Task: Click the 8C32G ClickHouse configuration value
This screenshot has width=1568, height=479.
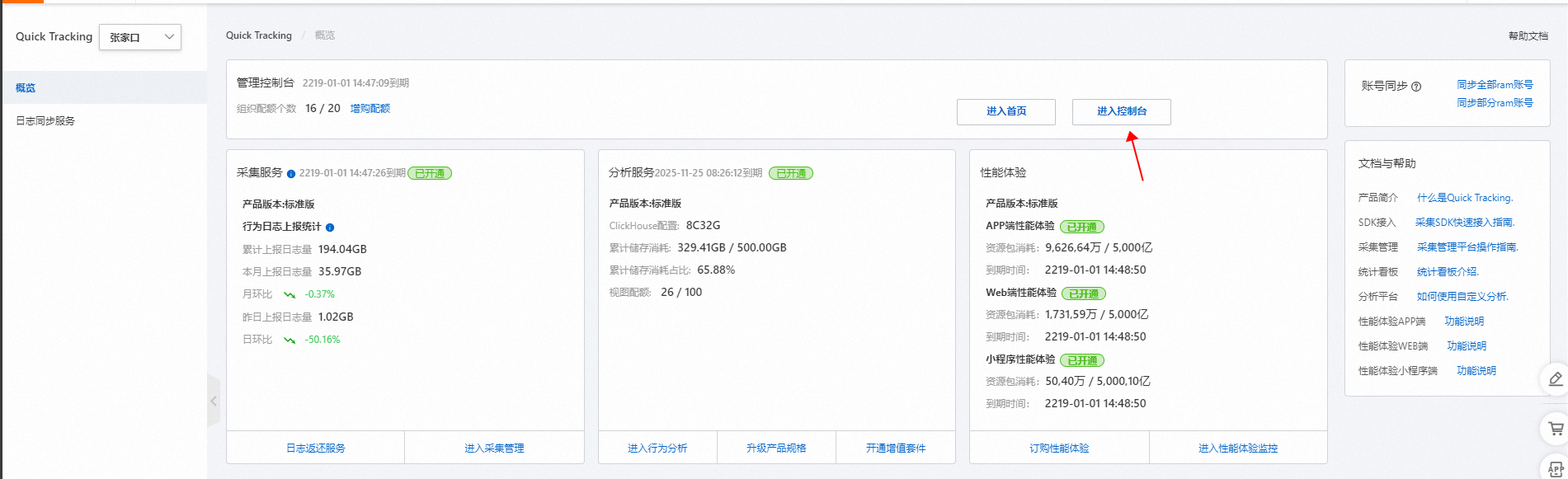Action: point(703,225)
